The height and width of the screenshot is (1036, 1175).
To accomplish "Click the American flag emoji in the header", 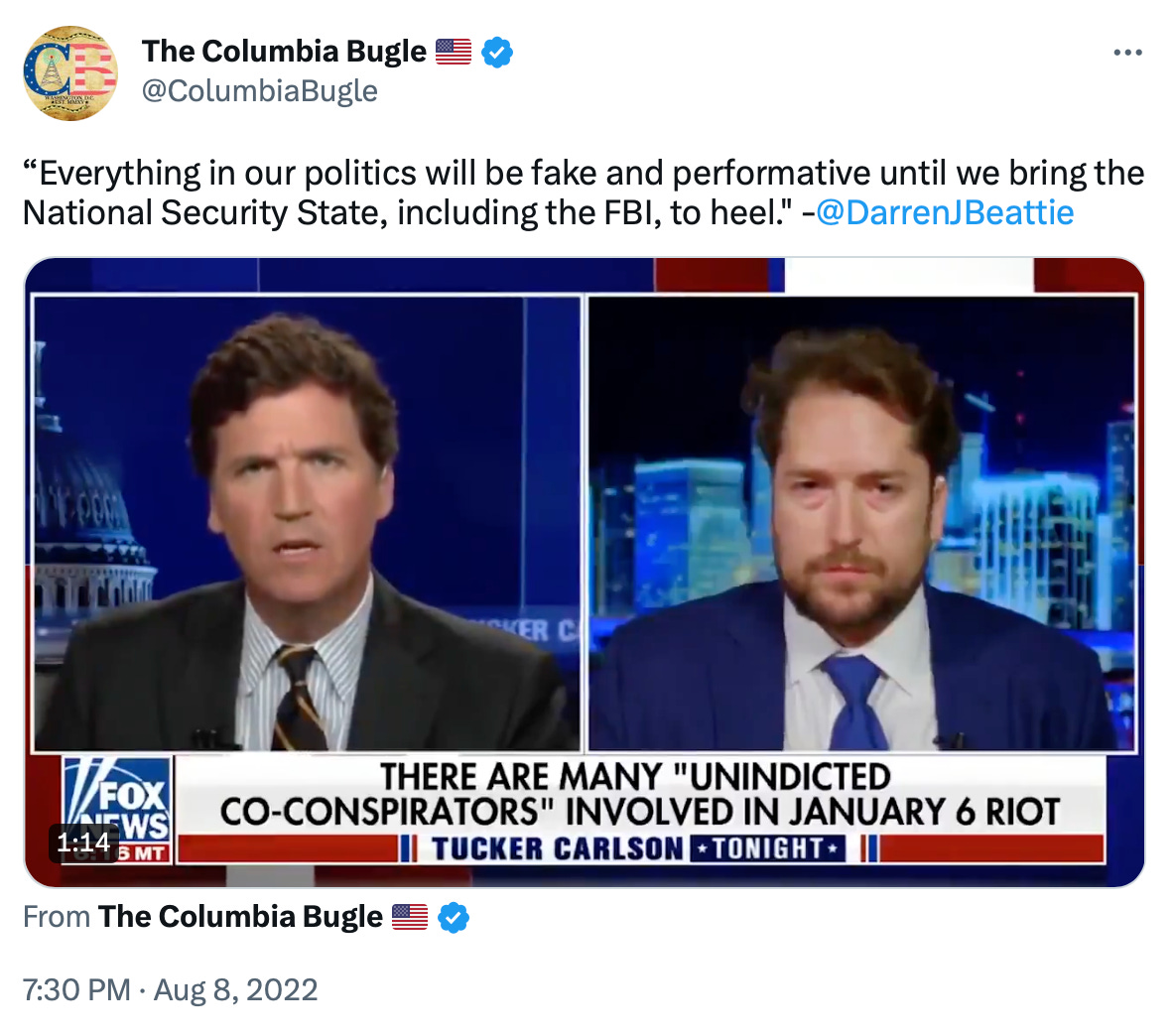I will (x=454, y=52).
